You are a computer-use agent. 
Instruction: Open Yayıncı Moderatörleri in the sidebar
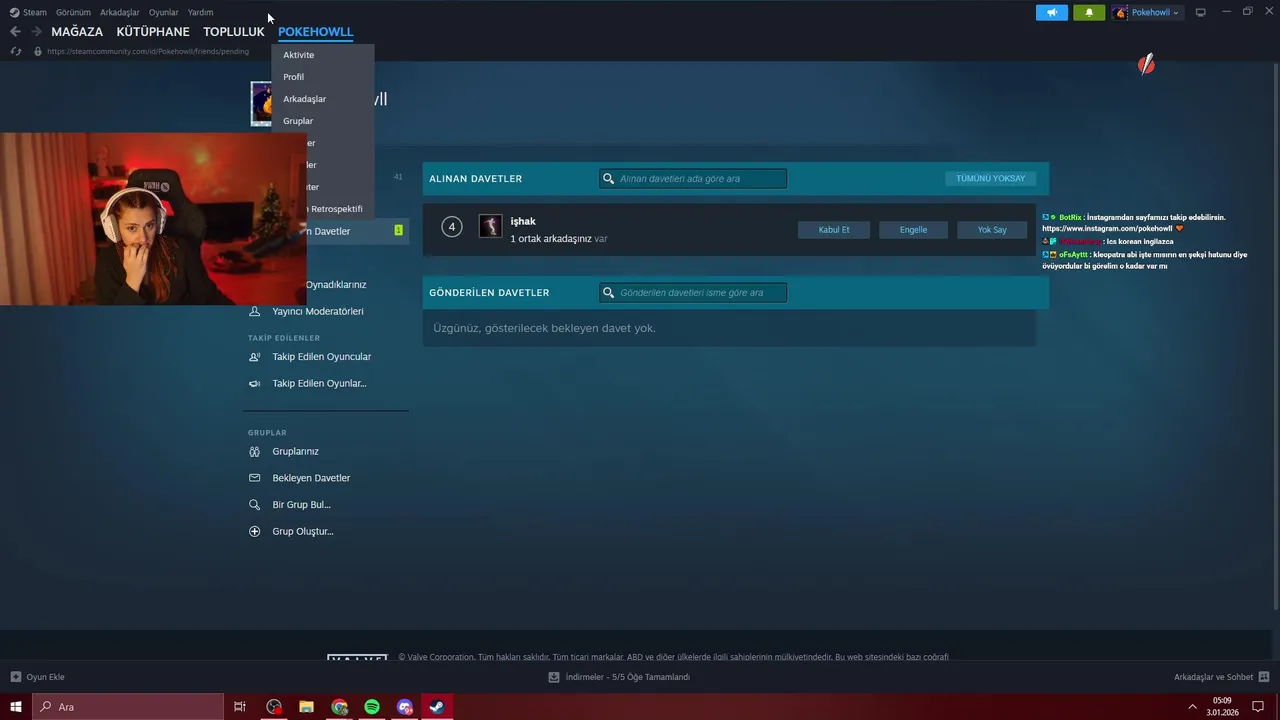pyautogui.click(x=318, y=311)
